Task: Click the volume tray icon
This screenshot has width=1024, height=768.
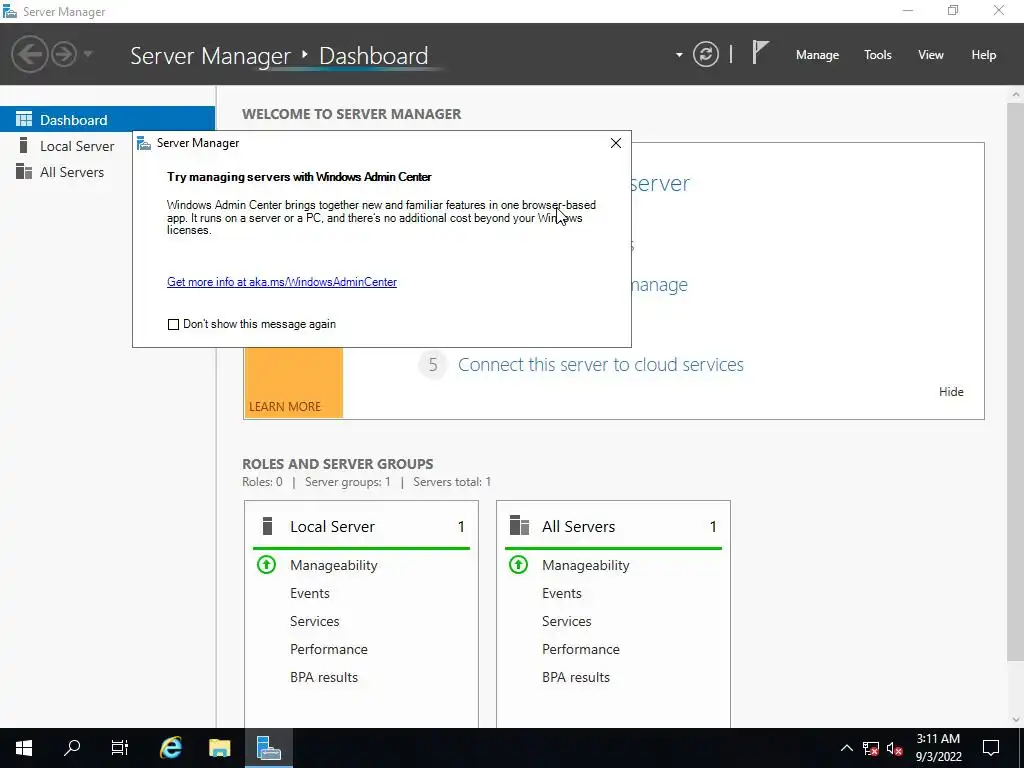Action: tap(895, 748)
